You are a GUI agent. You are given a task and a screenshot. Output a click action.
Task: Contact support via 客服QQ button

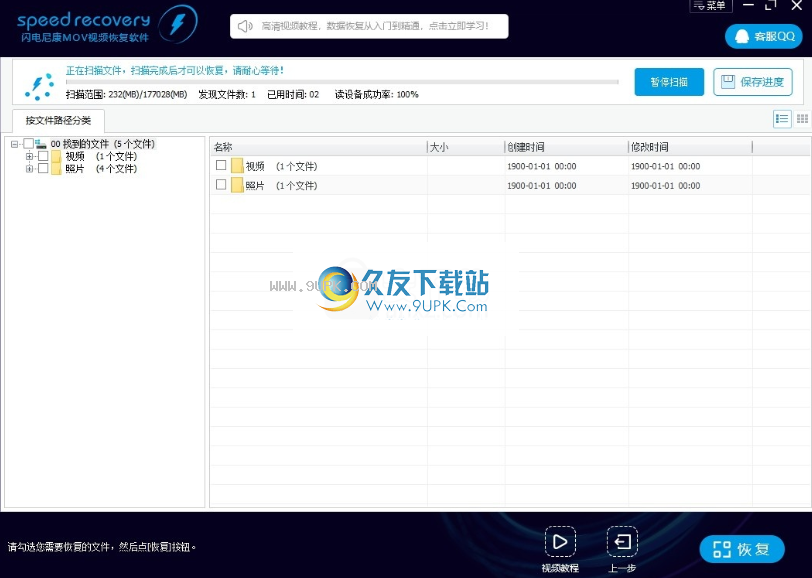(x=763, y=36)
